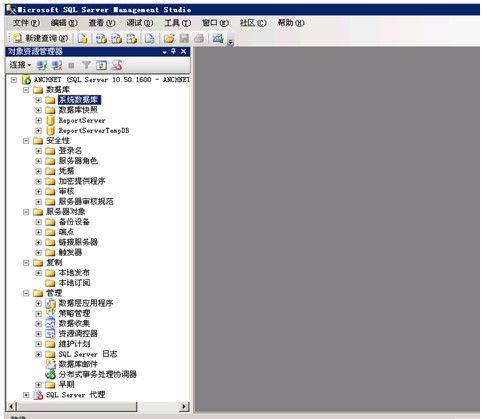
Task: Click the 新建查询 (New Query) button
Action: click(x=41, y=38)
